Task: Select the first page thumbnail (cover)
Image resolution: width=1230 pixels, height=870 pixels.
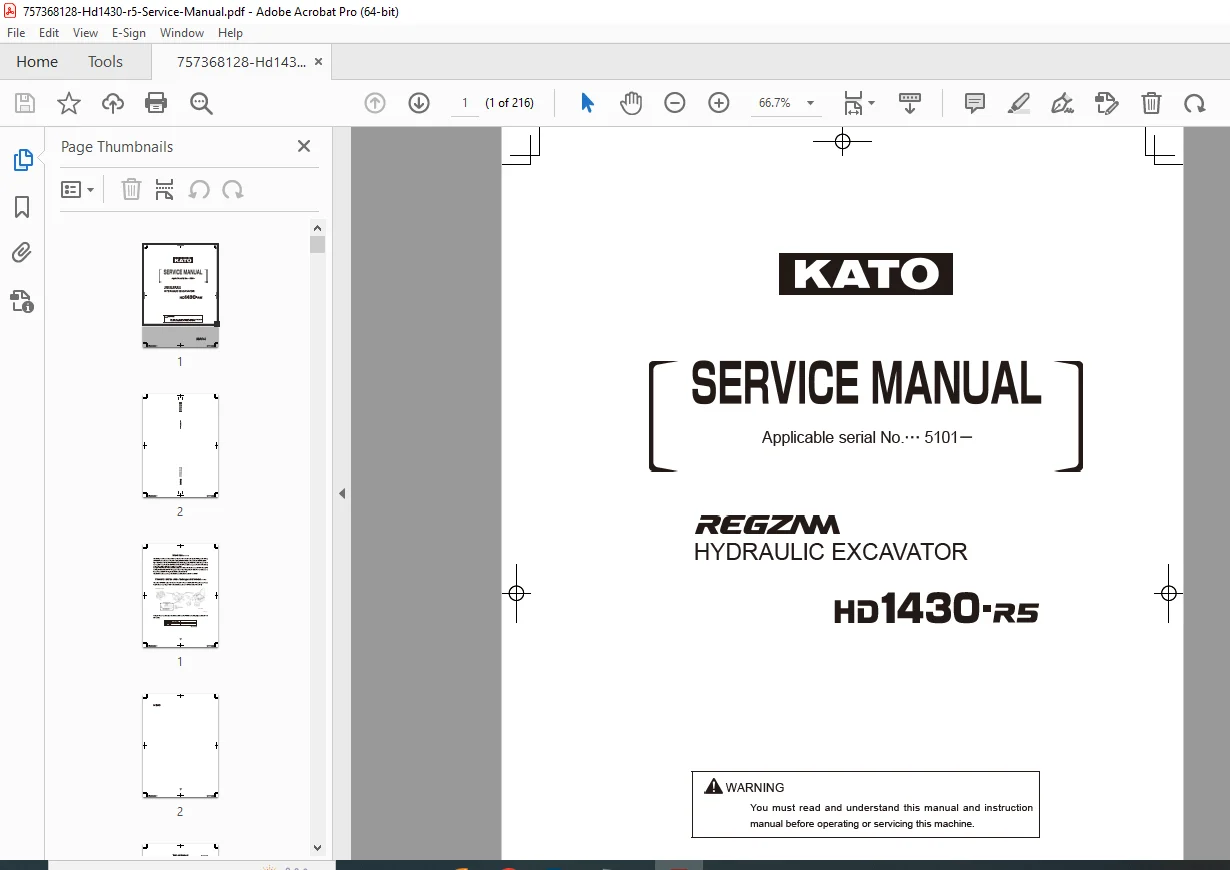Action: click(180, 295)
